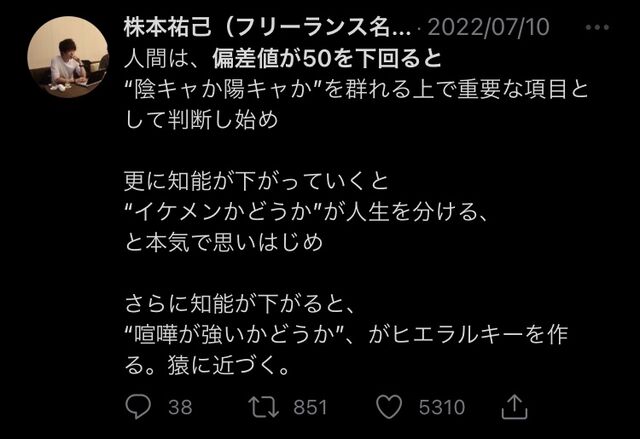This screenshot has width=640, height=439.
Task: Click bold text 偏差値が50を下回ると
Action: coord(327,59)
